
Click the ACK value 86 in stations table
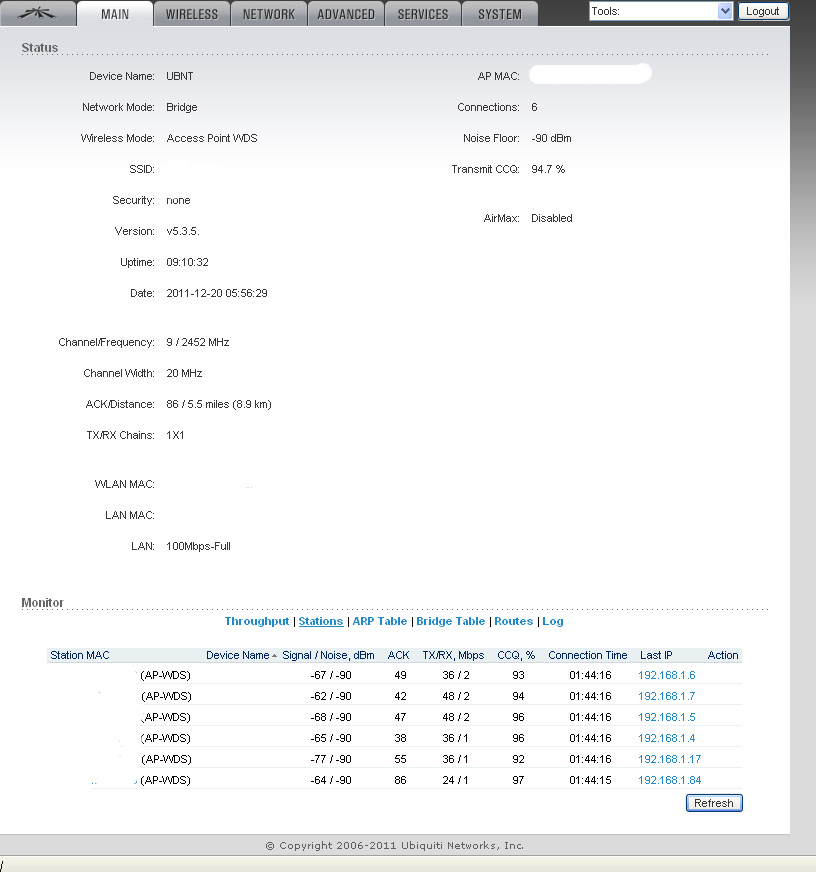pos(400,780)
